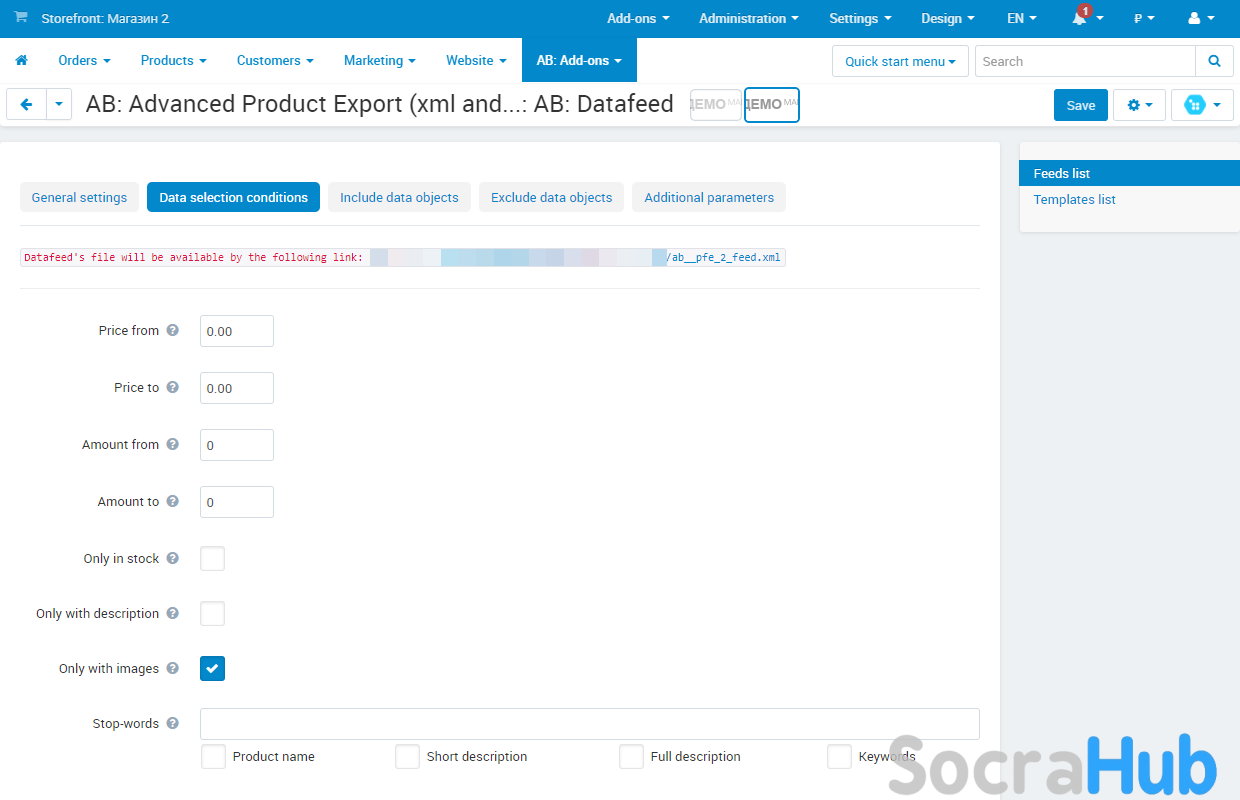This screenshot has width=1240, height=800.
Task: Click the Save button
Action: pyautogui.click(x=1081, y=105)
